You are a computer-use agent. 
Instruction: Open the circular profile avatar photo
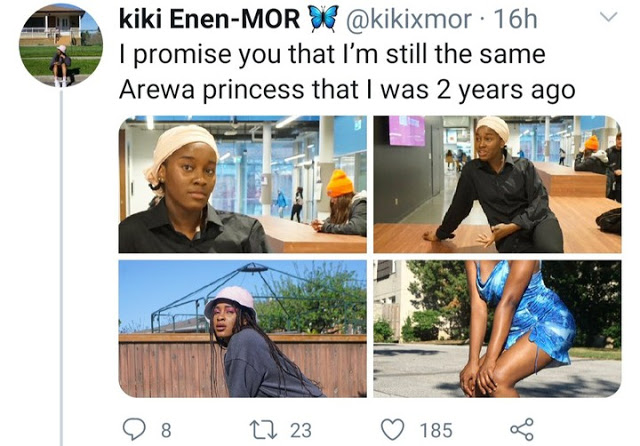pos(61,45)
